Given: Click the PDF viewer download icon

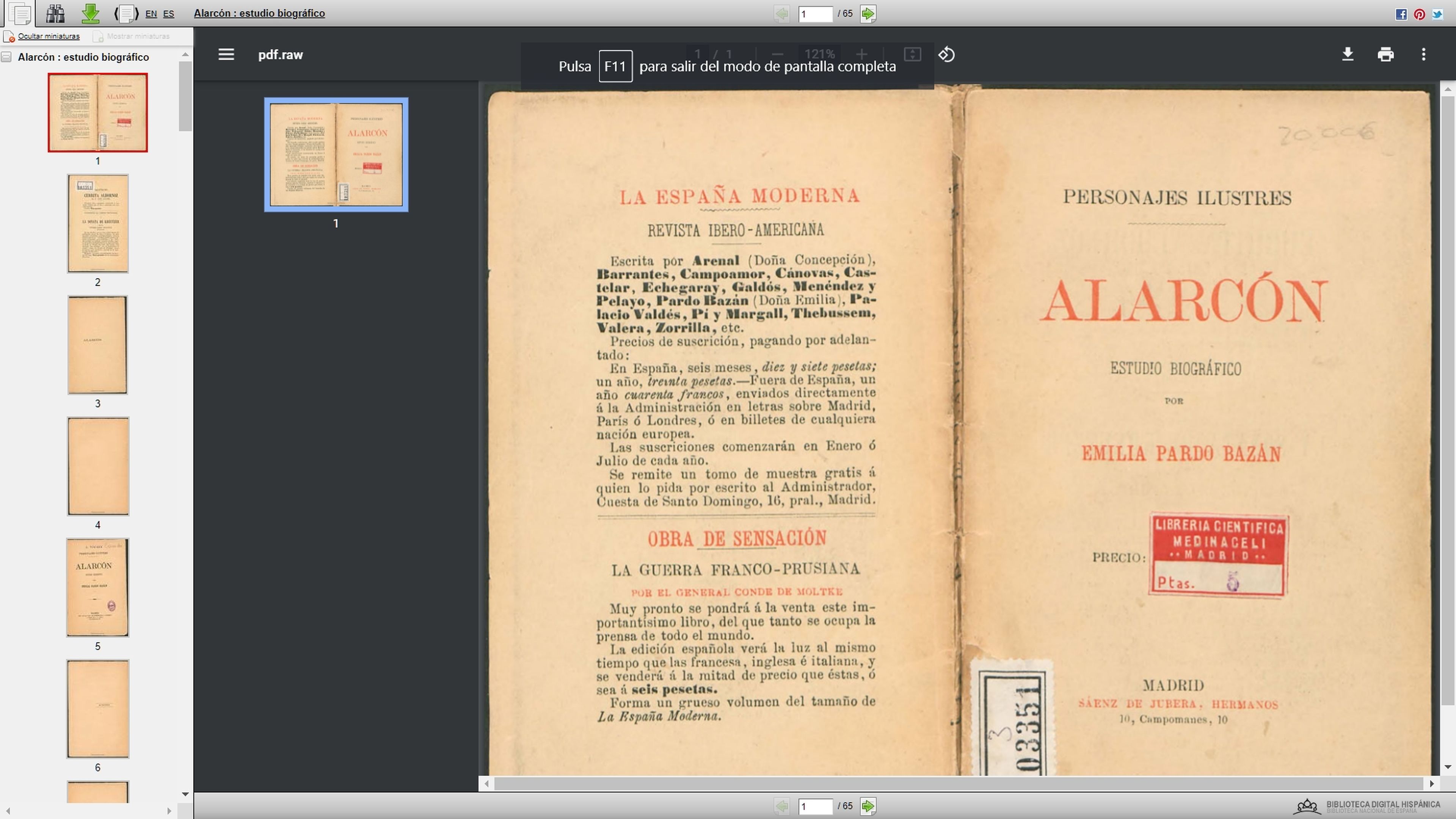Looking at the screenshot, I should pos(1348,55).
